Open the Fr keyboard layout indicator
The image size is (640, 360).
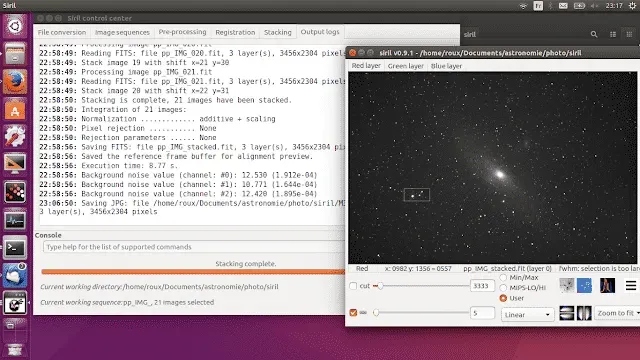pos(538,6)
